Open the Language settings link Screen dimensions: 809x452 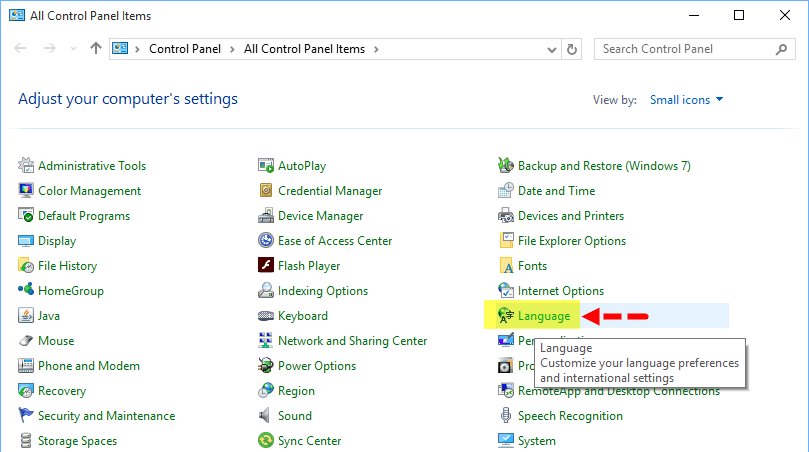(x=544, y=316)
